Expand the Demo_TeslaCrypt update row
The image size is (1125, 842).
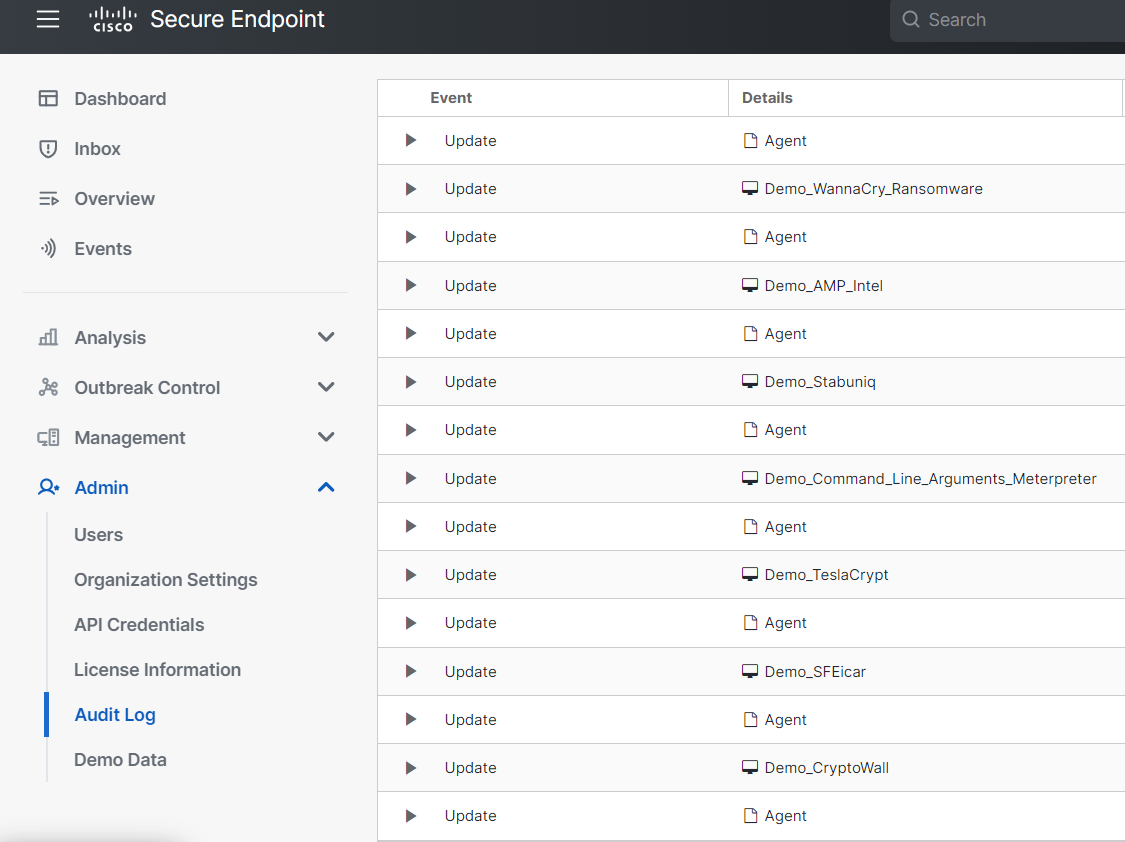tap(410, 575)
